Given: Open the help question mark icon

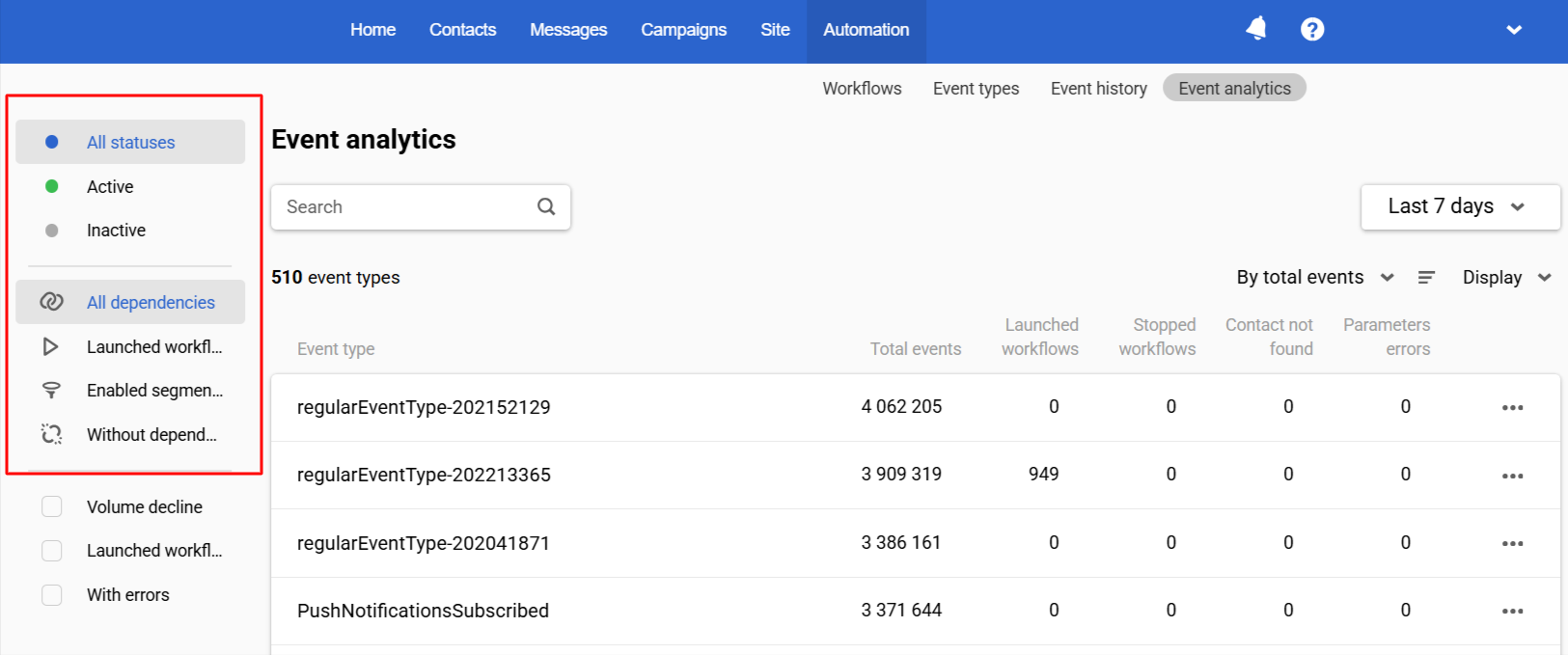Looking at the screenshot, I should click(1311, 29).
